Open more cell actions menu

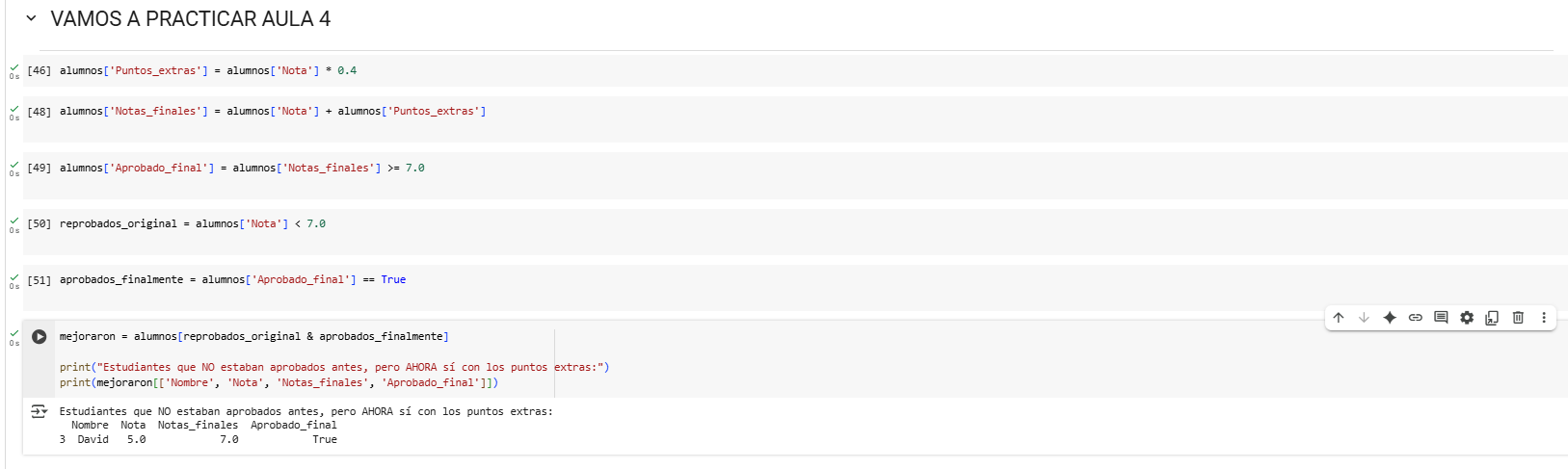coord(1543,318)
